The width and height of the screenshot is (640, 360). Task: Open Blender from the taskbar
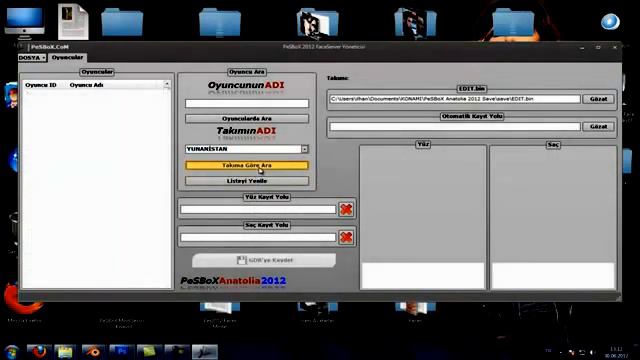tap(93, 351)
